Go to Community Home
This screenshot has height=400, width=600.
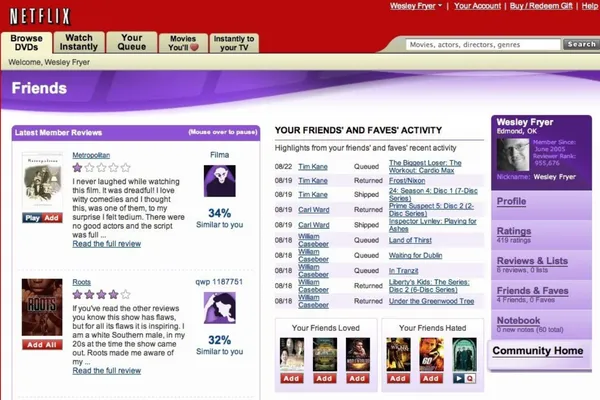[x=538, y=351]
